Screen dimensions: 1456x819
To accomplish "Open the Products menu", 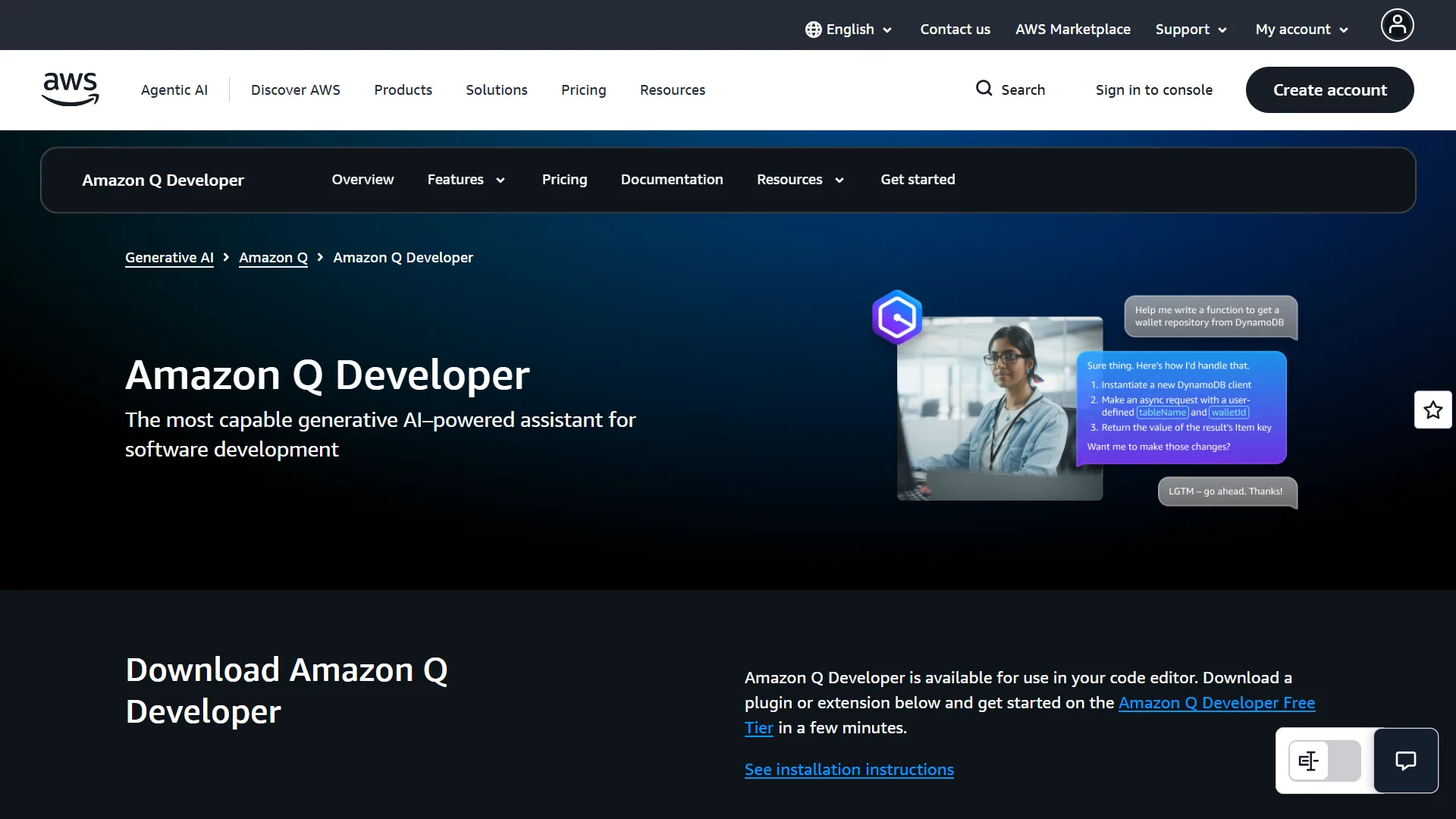I will pyautogui.click(x=403, y=89).
